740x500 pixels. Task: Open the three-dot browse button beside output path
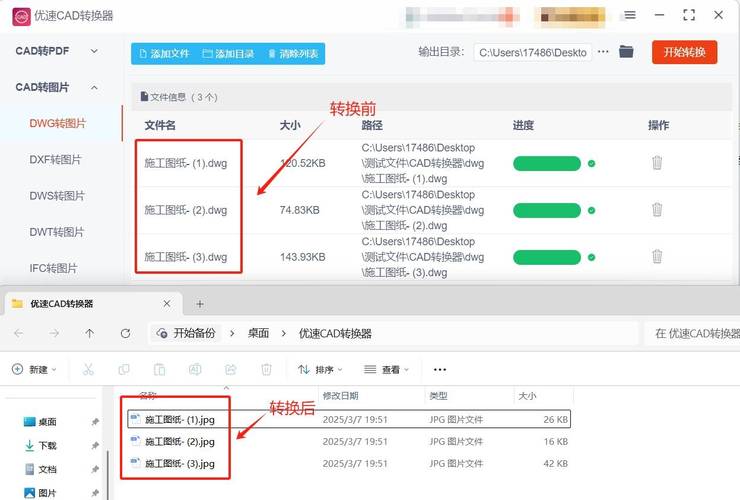[x=603, y=52]
